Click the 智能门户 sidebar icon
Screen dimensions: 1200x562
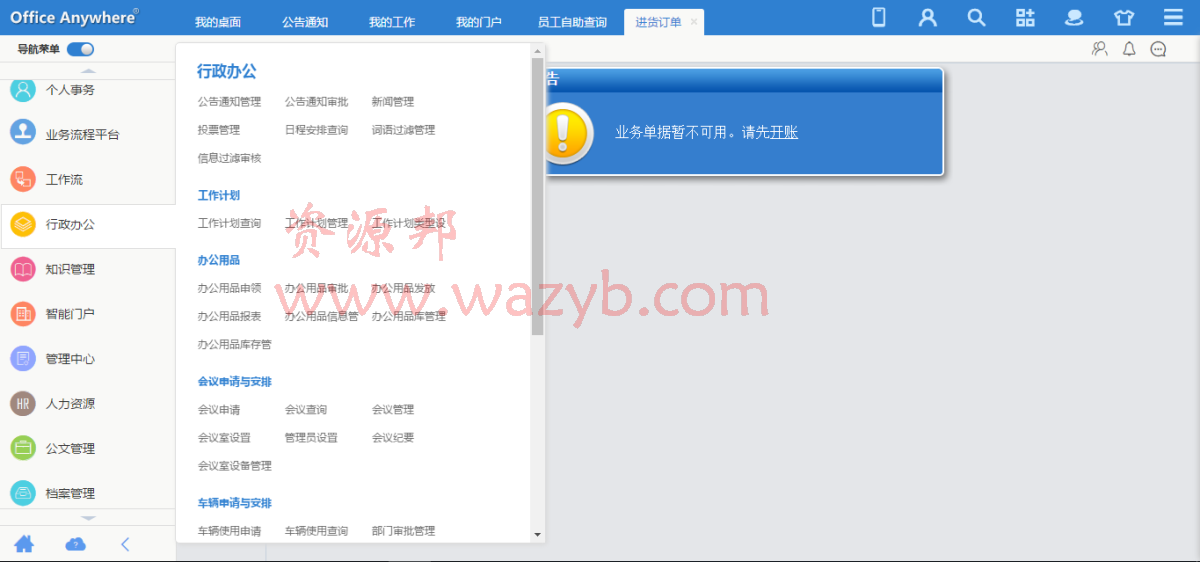pyautogui.click(x=23, y=314)
